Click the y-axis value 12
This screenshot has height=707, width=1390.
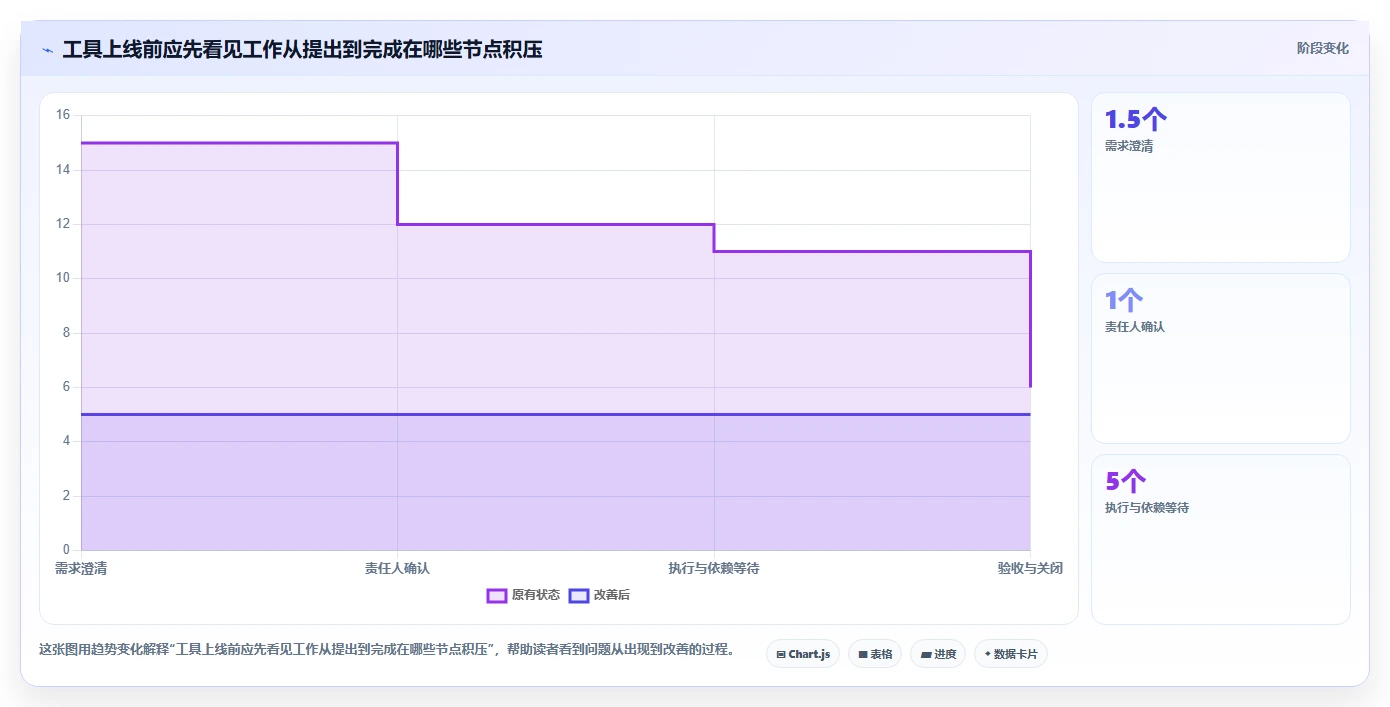pyautogui.click(x=63, y=224)
